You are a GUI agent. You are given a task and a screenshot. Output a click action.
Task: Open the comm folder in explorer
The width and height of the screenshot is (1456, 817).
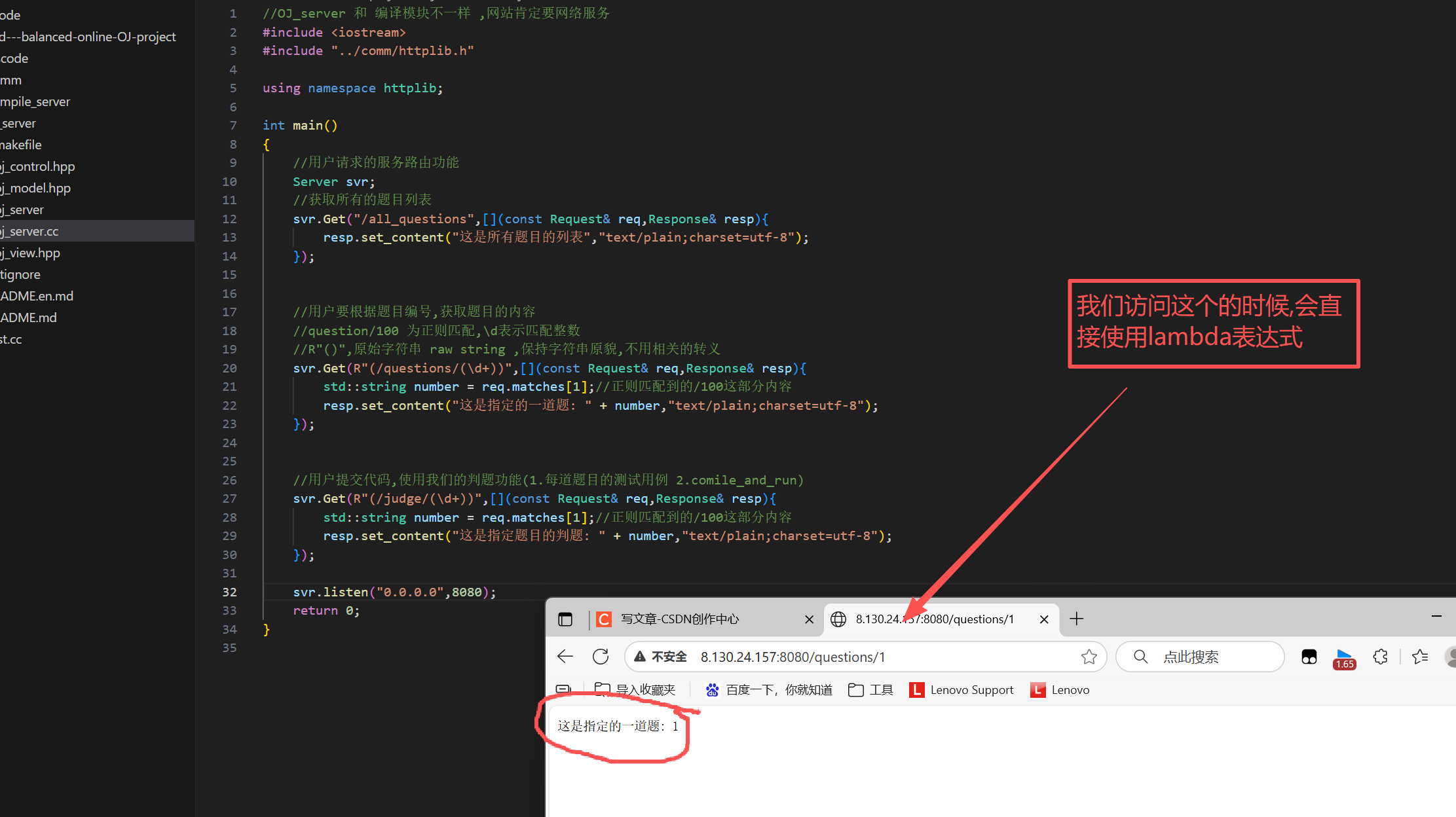[x=11, y=80]
